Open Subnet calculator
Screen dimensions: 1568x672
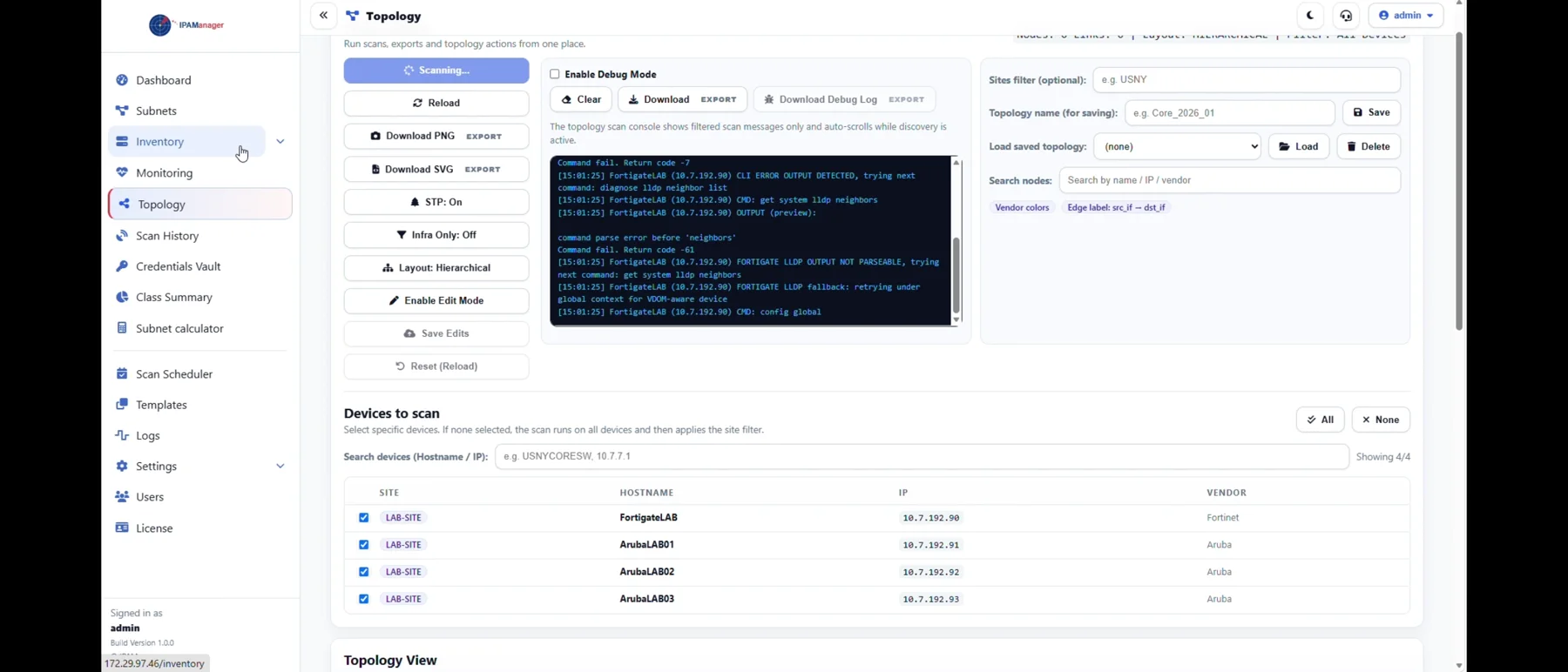(179, 329)
